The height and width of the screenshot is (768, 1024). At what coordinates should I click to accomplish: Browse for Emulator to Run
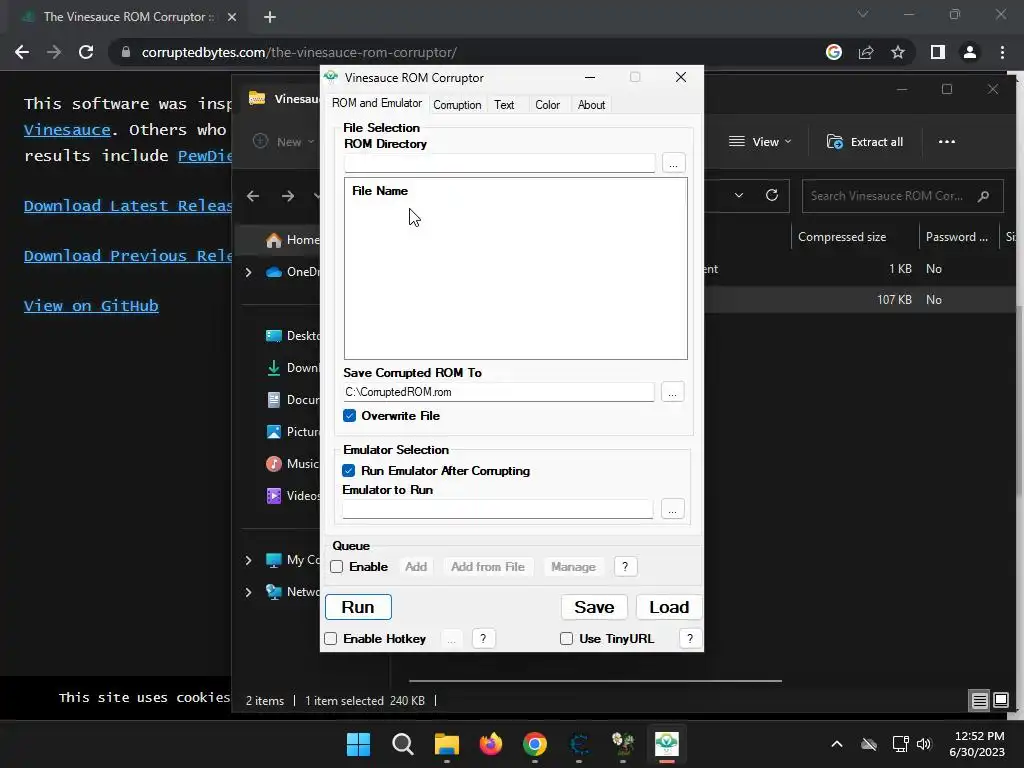click(x=673, y=509)
